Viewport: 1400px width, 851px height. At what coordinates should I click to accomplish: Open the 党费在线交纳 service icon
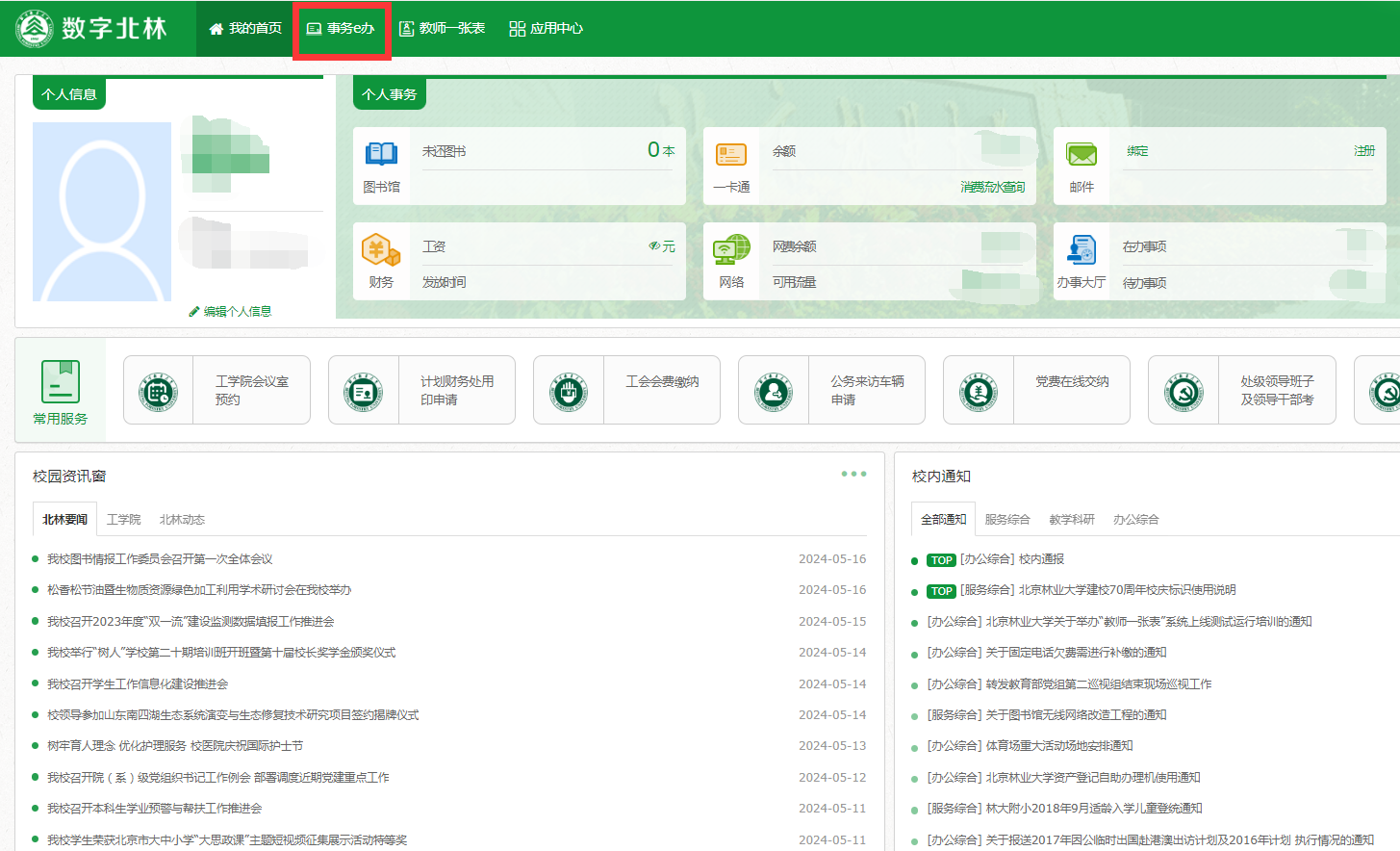979,391
